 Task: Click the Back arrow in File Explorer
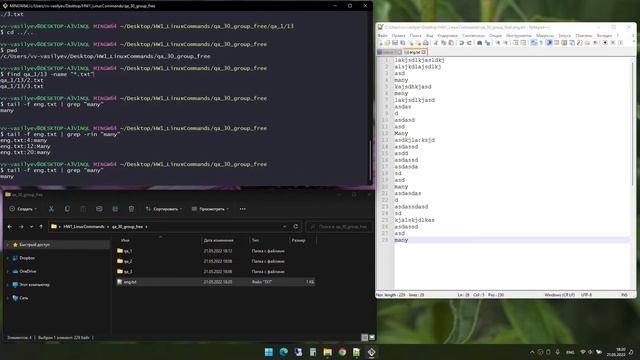point(10,227)
